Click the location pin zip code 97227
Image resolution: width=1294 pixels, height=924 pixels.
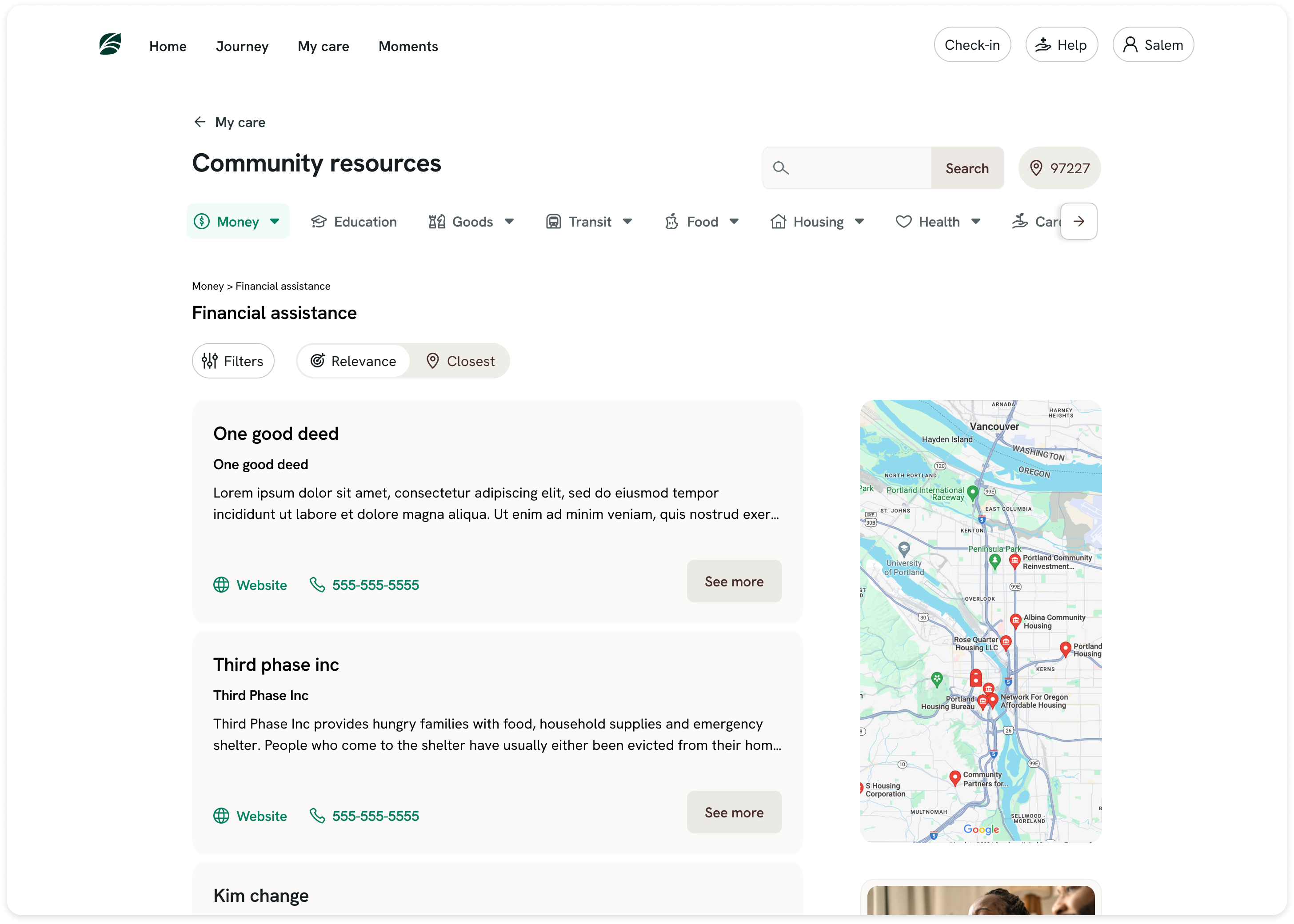[1059, 168]
